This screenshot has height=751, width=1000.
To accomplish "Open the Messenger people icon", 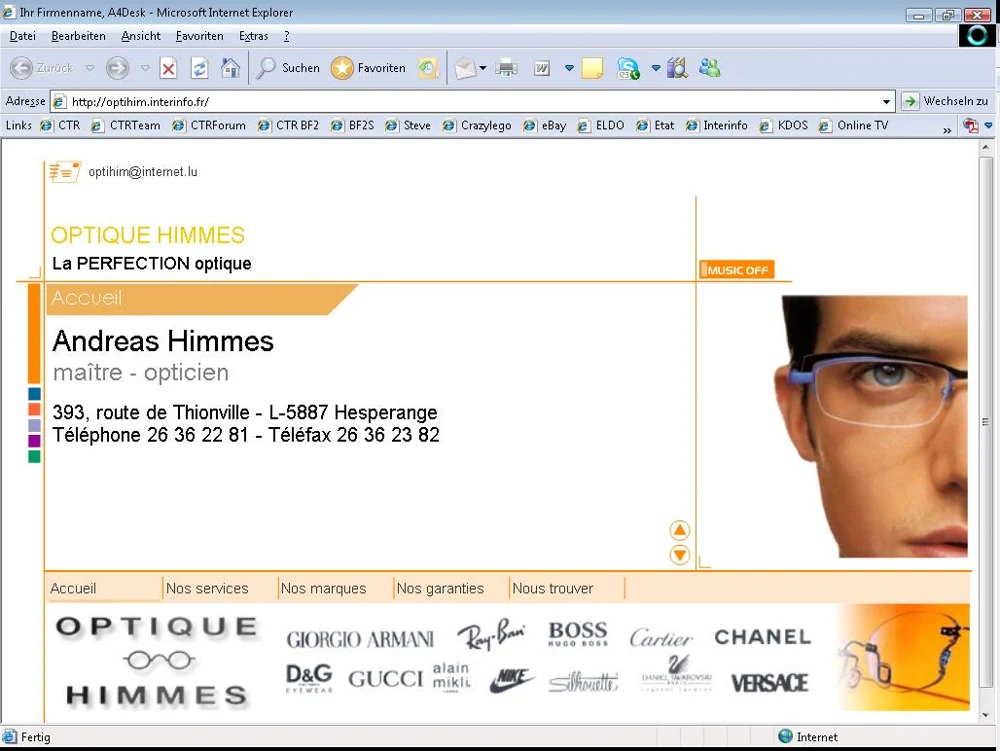I will coord(710,68).
